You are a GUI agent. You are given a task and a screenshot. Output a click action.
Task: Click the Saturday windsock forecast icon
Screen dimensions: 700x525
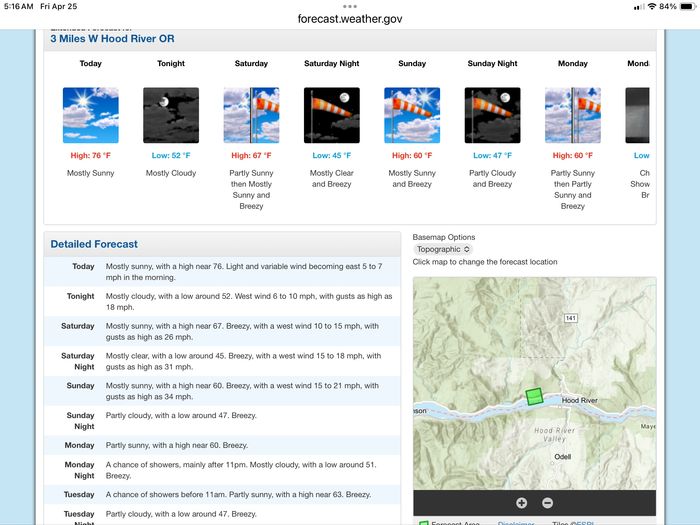[x=251, y=115]
